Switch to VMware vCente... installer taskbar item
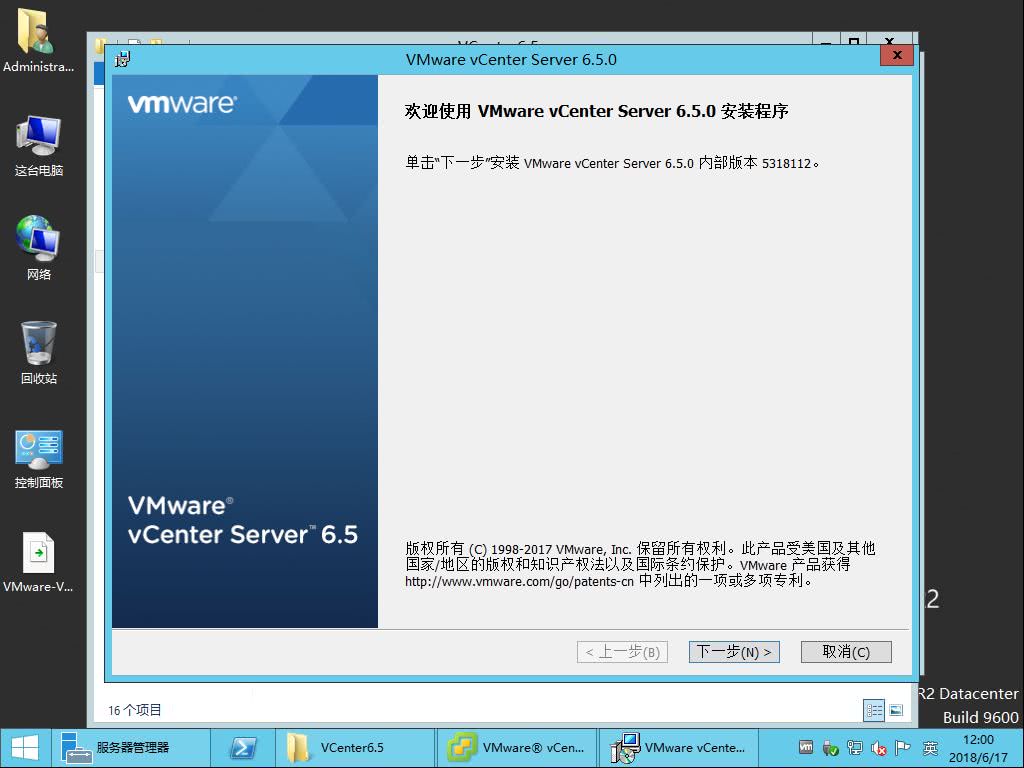1024x768 pixels. pos(678,748)
